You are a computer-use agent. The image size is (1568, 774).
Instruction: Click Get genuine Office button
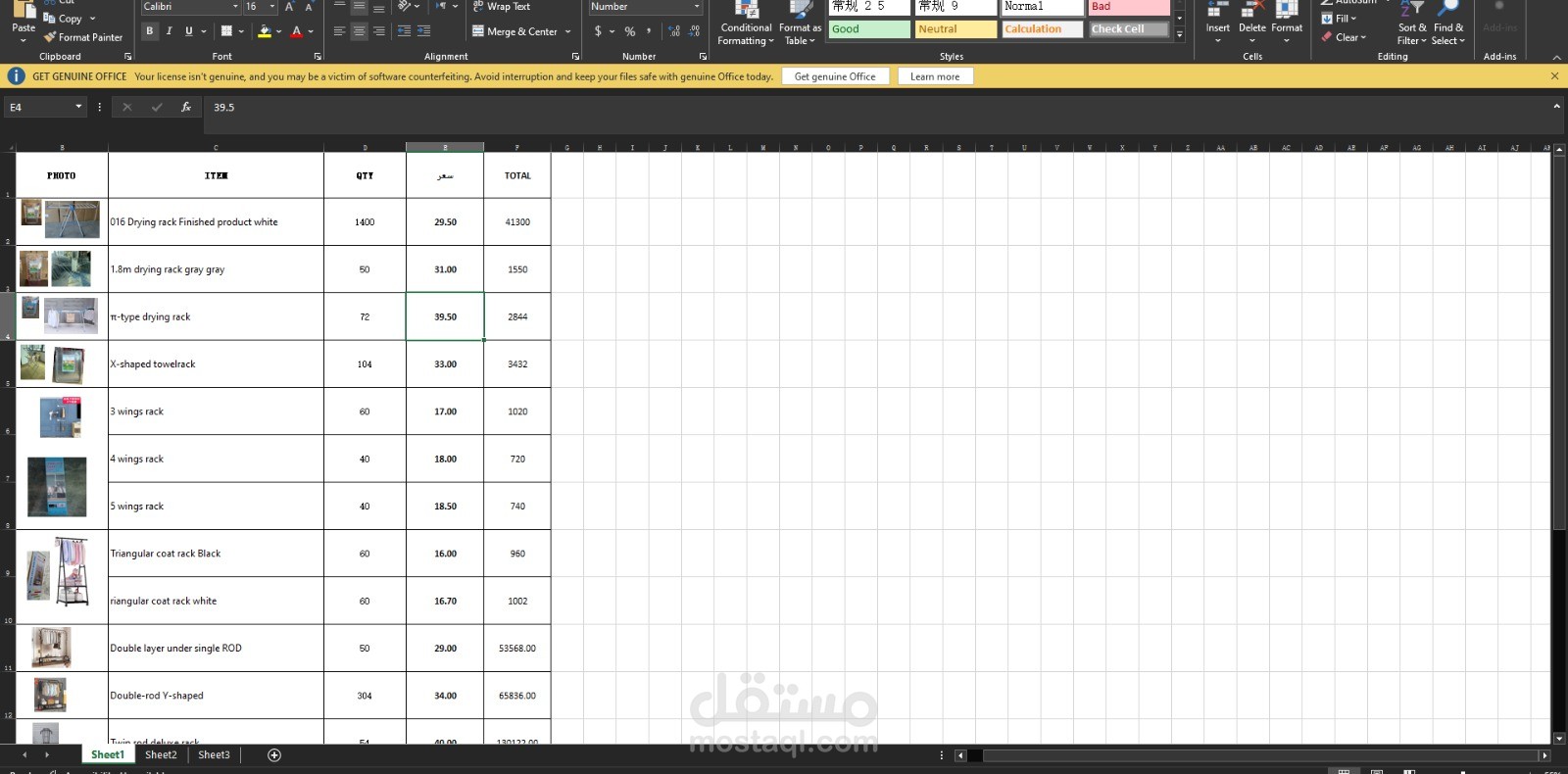point(835,76)
